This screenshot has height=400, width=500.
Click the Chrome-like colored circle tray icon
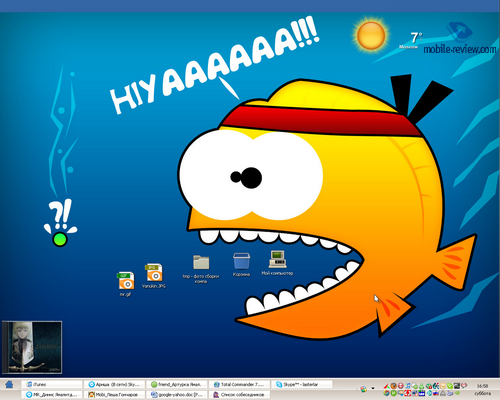click(x=386, y=393)
